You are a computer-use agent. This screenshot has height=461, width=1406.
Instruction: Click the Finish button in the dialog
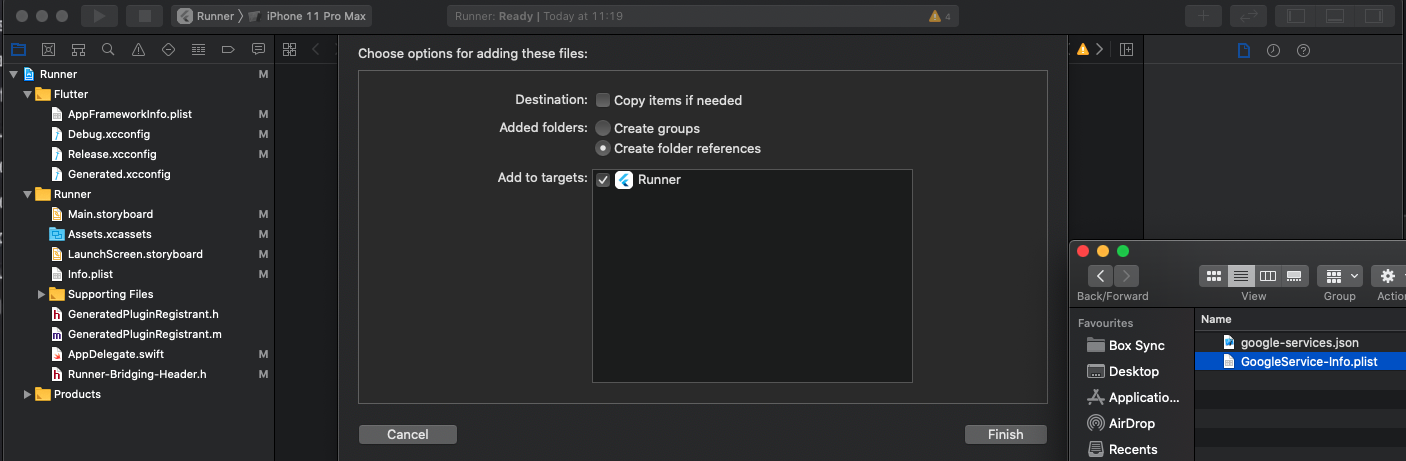(x=1006, y=434)
